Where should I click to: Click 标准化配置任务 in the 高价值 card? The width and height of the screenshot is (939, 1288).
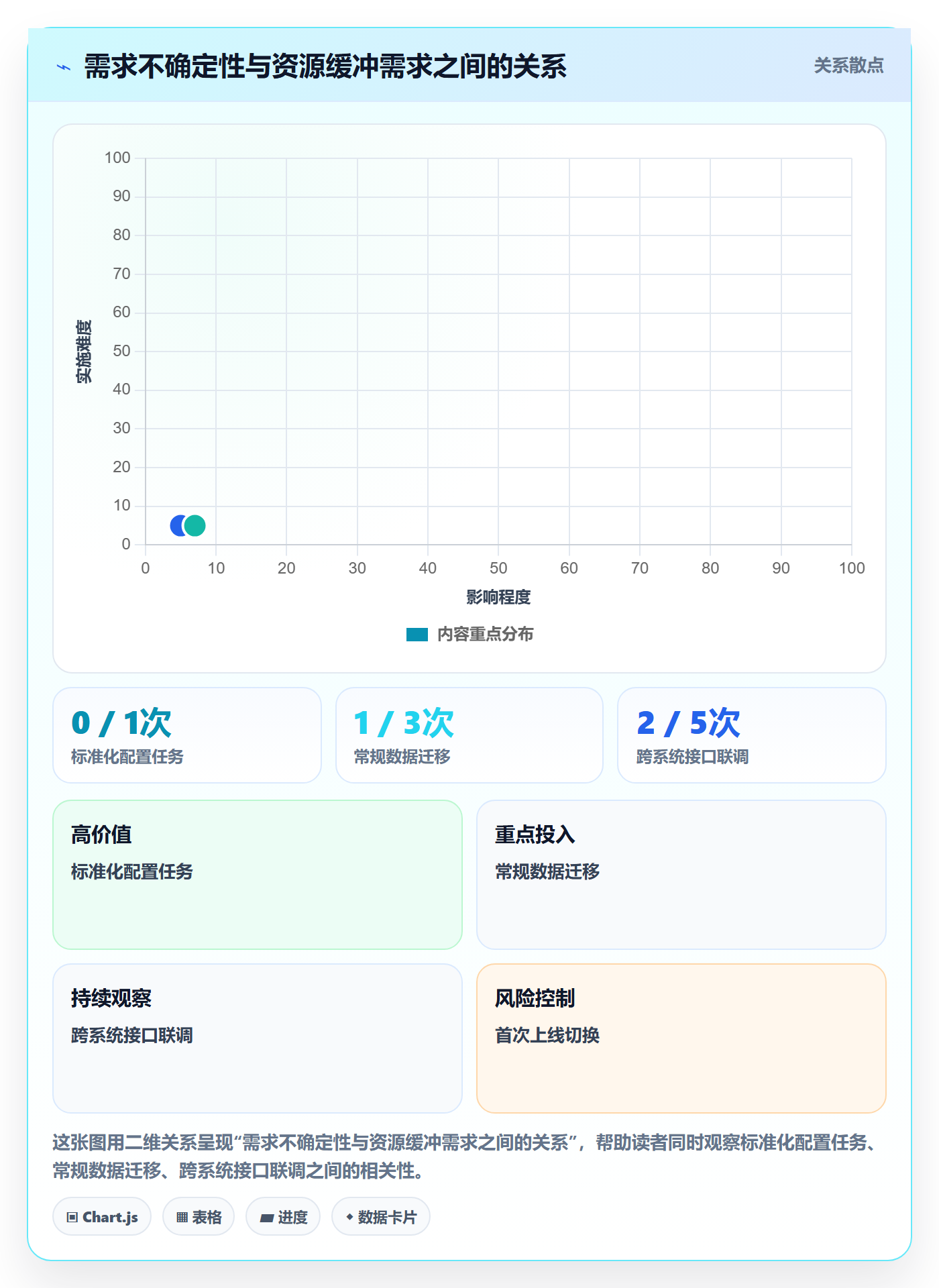coord(132,871)
